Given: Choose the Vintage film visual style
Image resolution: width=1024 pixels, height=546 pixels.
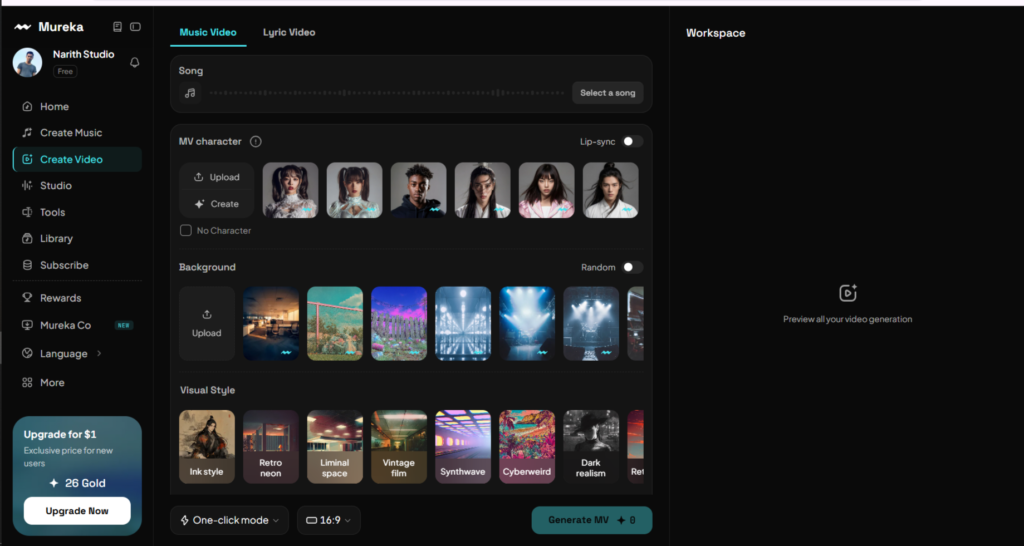Looking at the screenshot, I should [x=399, y=447].
